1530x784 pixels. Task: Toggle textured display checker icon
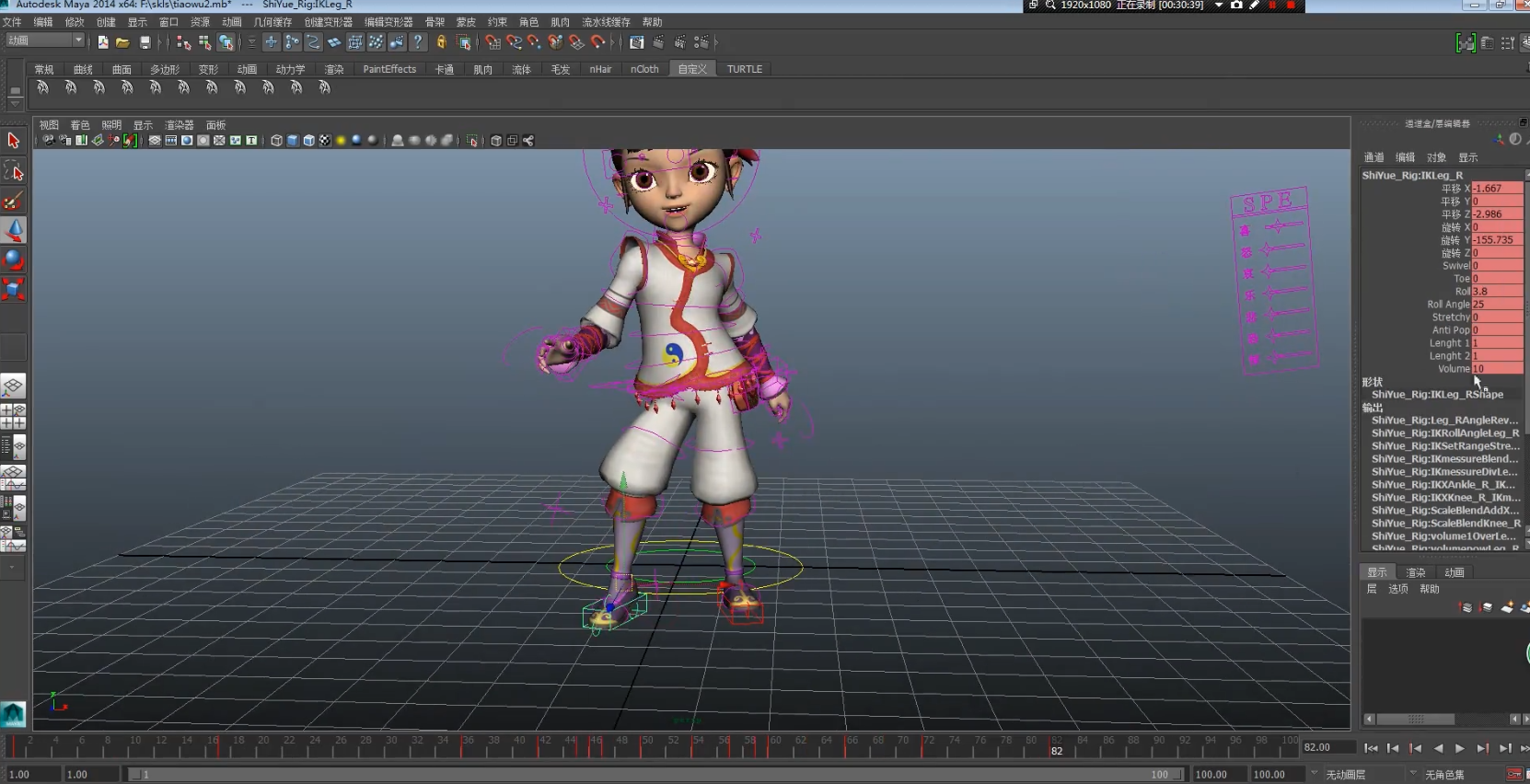pos(324,141)
